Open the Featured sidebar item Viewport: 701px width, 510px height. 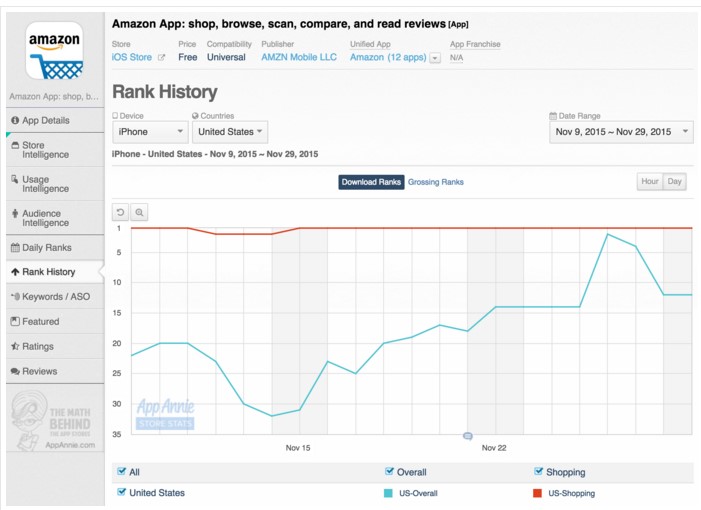[x=55, y=321]
